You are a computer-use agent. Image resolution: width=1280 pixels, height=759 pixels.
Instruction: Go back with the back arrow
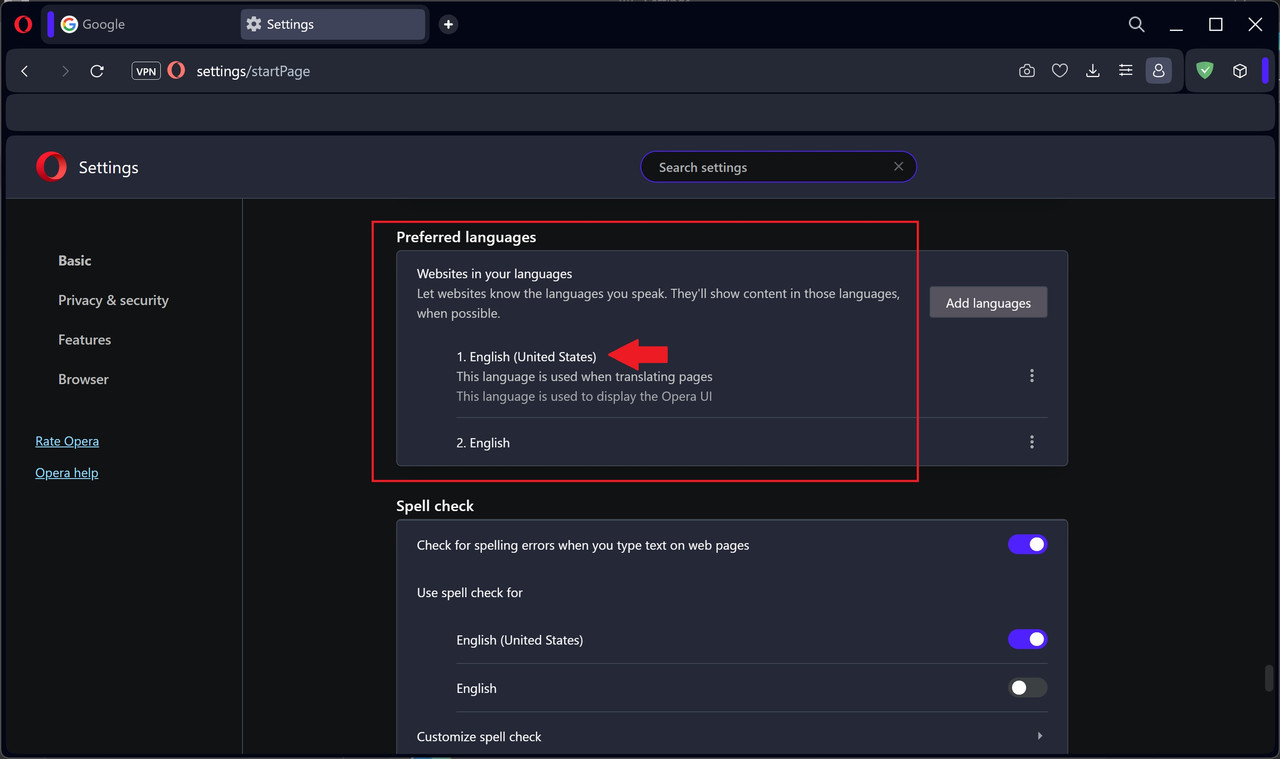25,71
